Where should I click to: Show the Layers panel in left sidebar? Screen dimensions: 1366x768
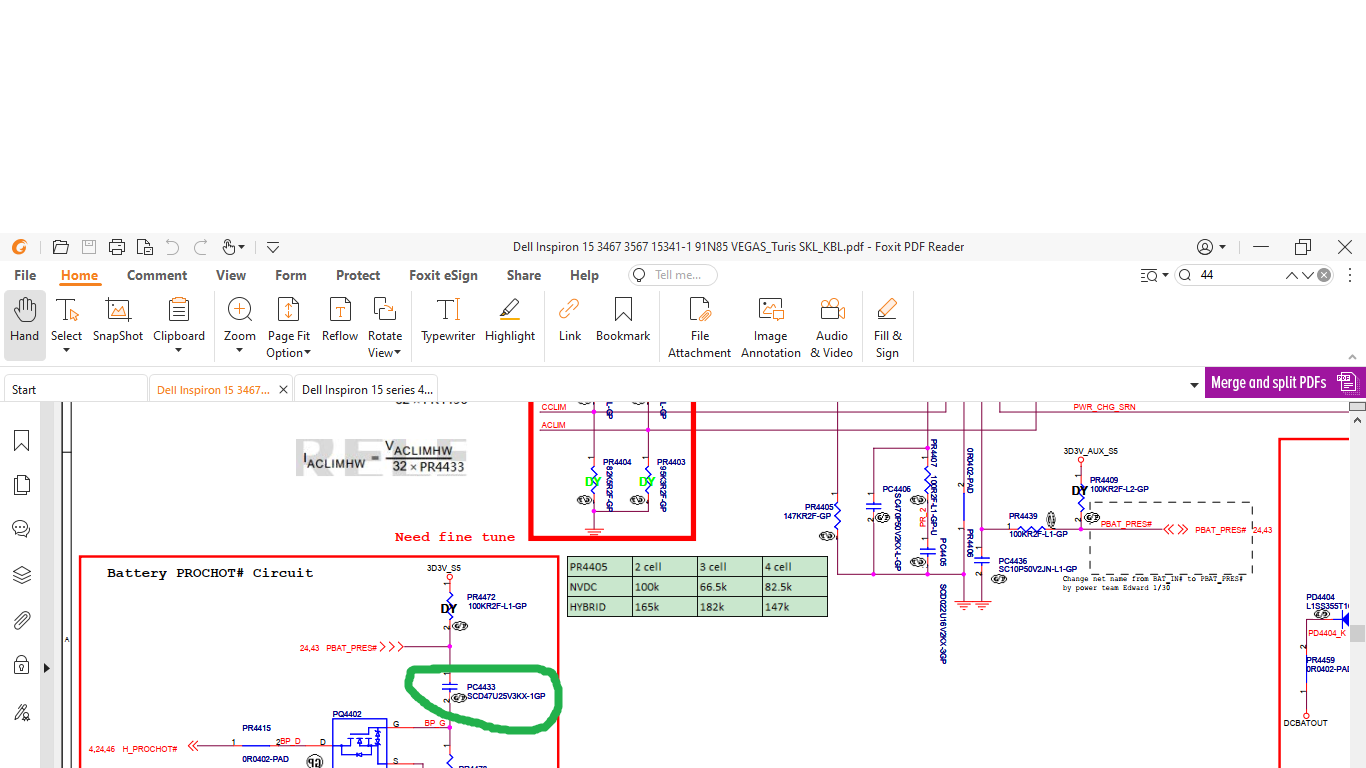[21, 575]
